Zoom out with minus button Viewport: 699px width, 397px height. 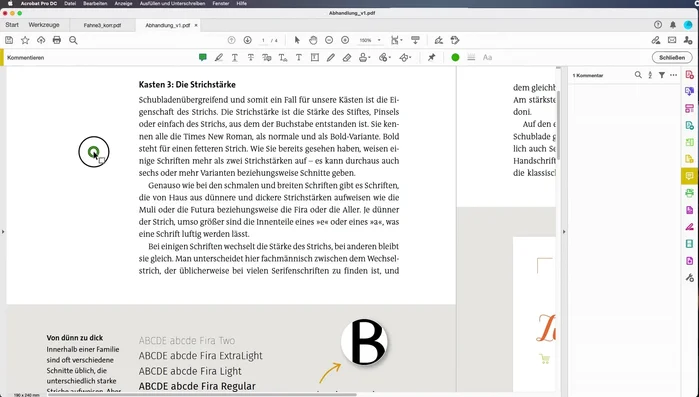coord(329,40)
